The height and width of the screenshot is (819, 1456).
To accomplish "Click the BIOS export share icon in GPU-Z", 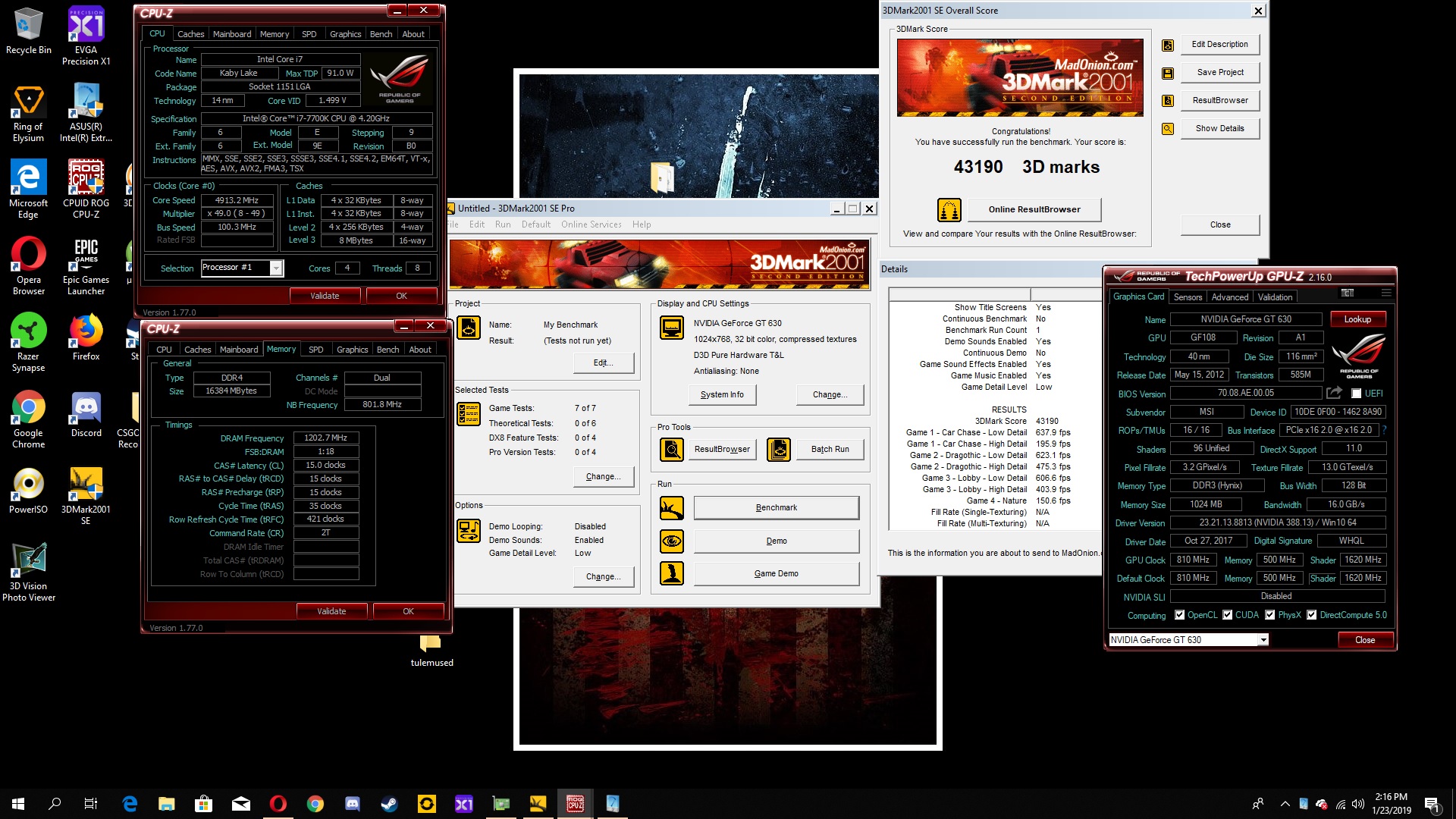I will (x=1334, y=393).
